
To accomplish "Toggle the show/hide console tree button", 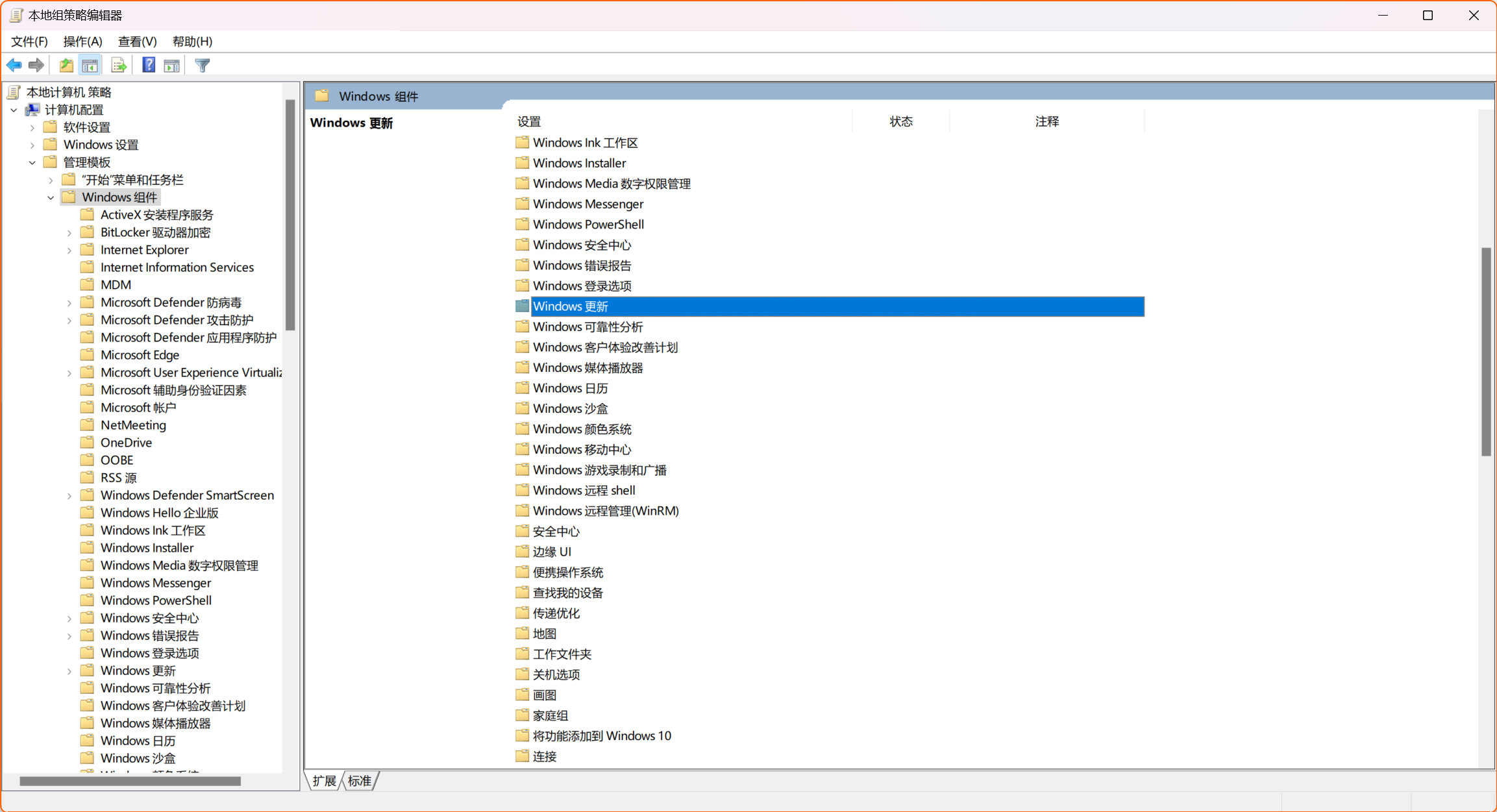I will point(90,64).
